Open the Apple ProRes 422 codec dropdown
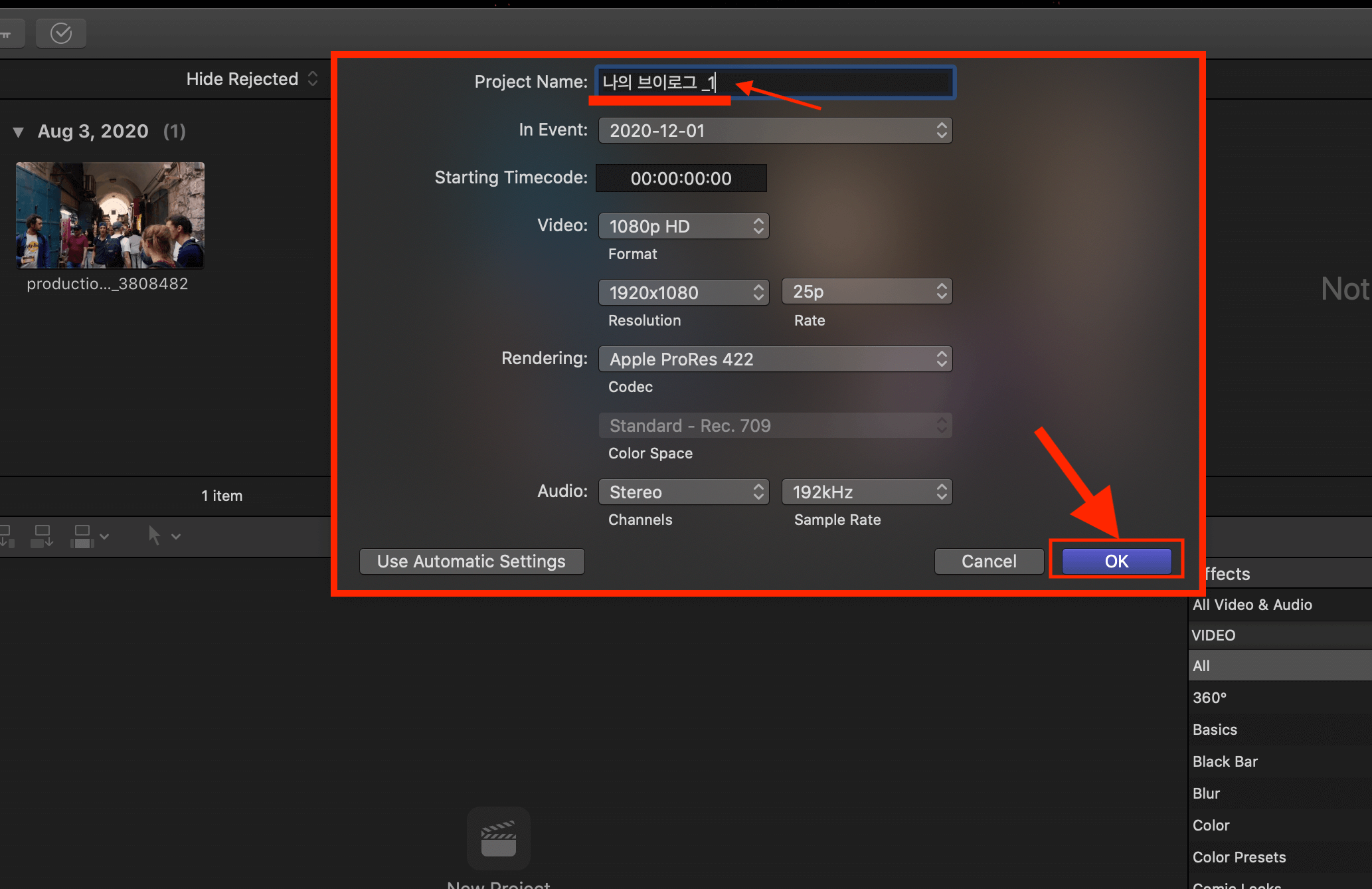Image resolution: width=1372 pixels, height=889 pixels. pos(775,359)
